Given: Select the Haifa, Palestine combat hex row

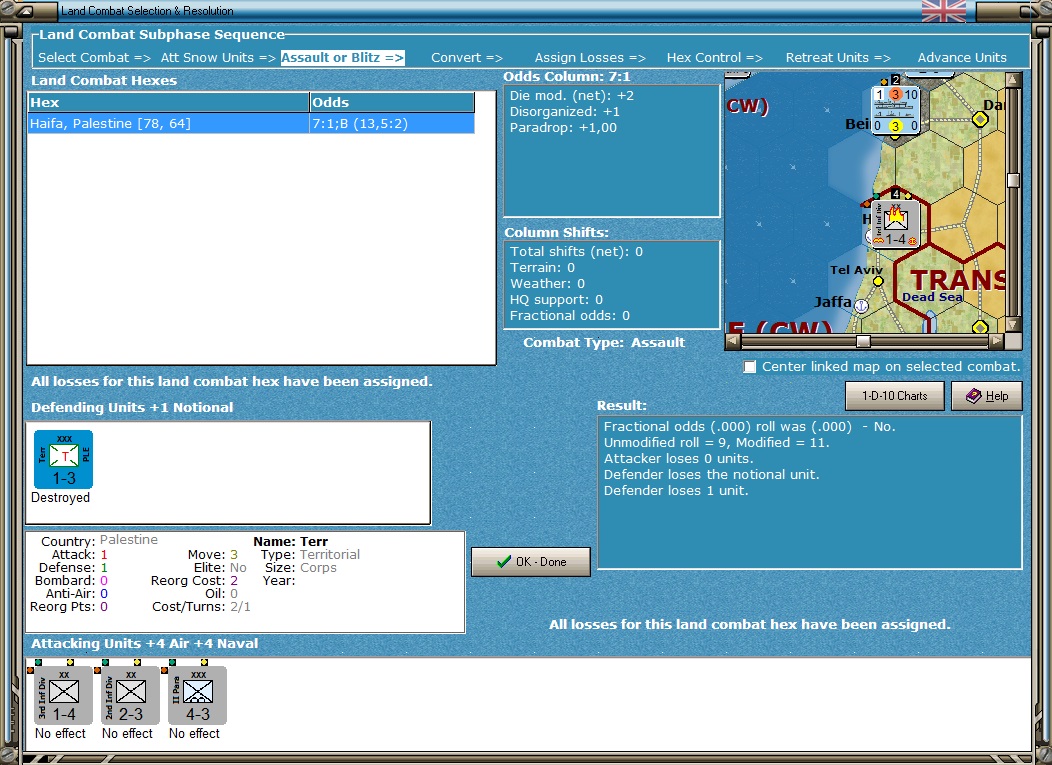Looking at the screenshot, I should click(251, 123).
